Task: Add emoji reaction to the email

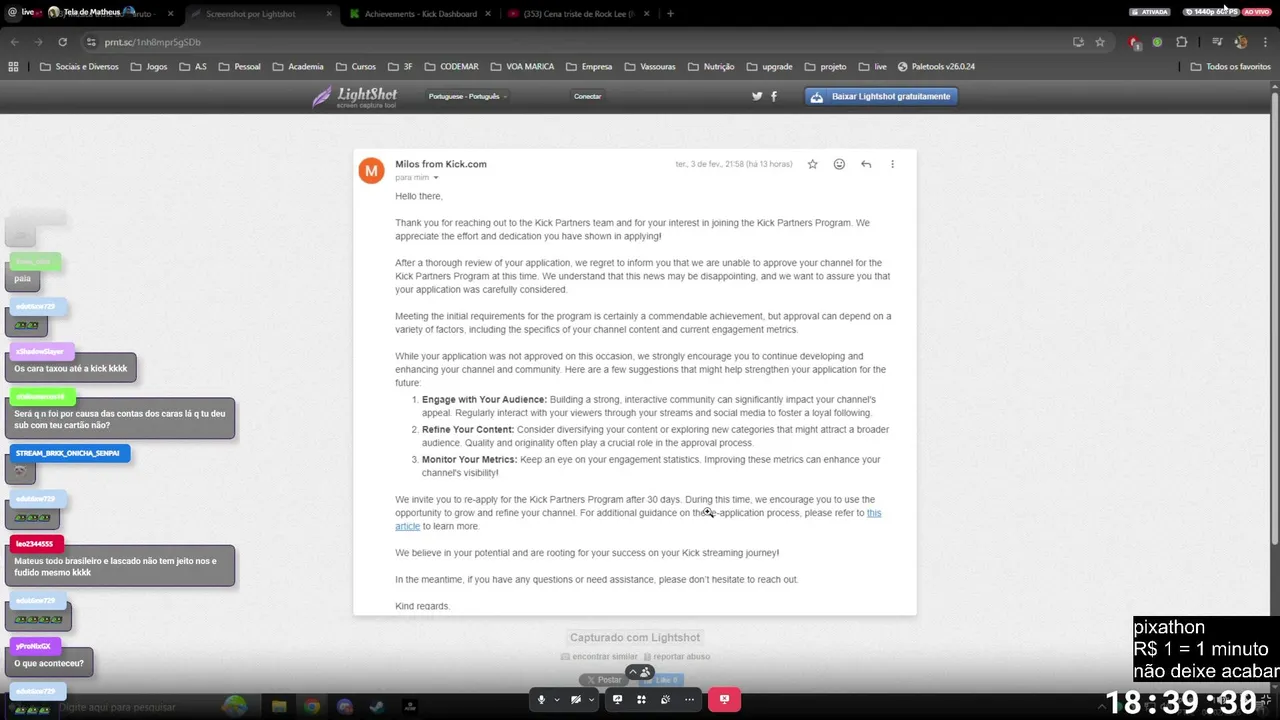Action: 839,164
